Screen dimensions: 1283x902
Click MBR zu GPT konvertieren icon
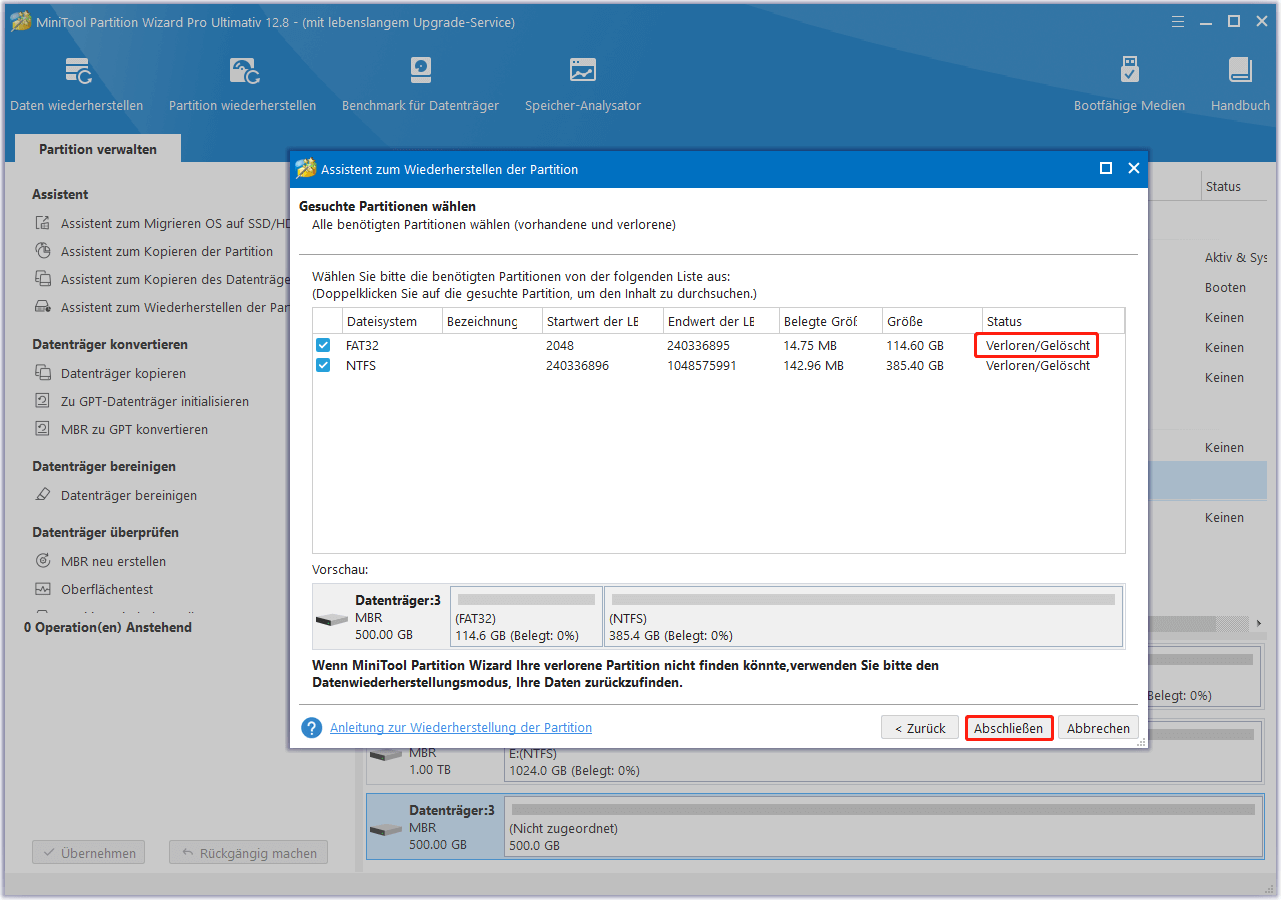click(43, 430)
